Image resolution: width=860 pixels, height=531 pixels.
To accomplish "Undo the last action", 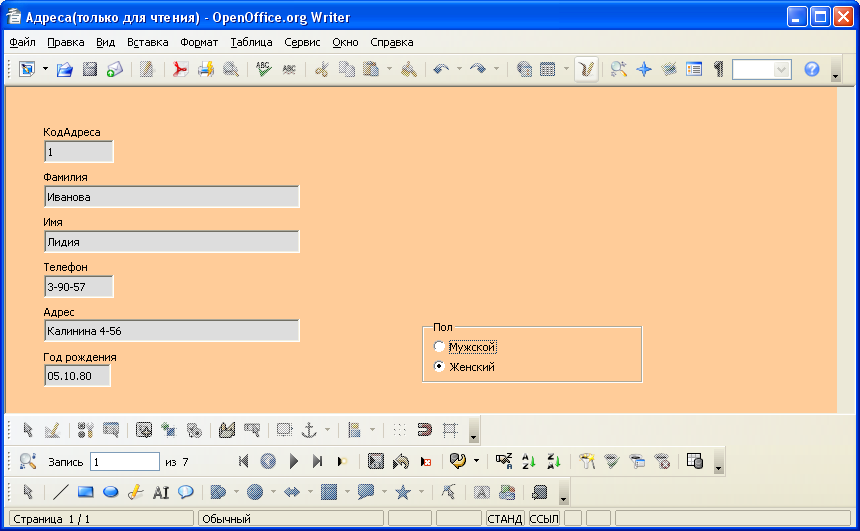I will (441, 70).
